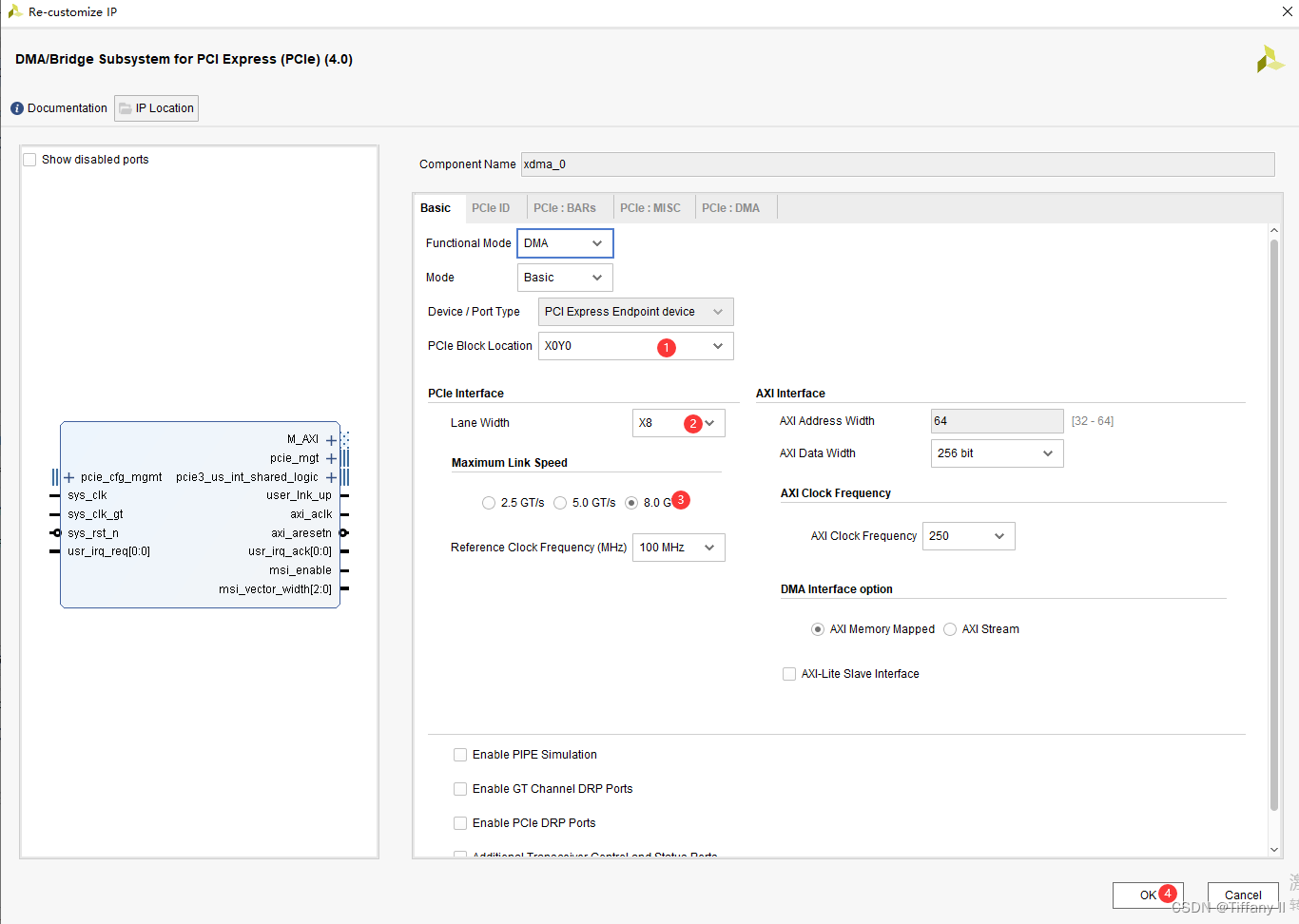
Task: Expand the pcie_cfg_mgmt port plus icon
Action: (68, 477)
